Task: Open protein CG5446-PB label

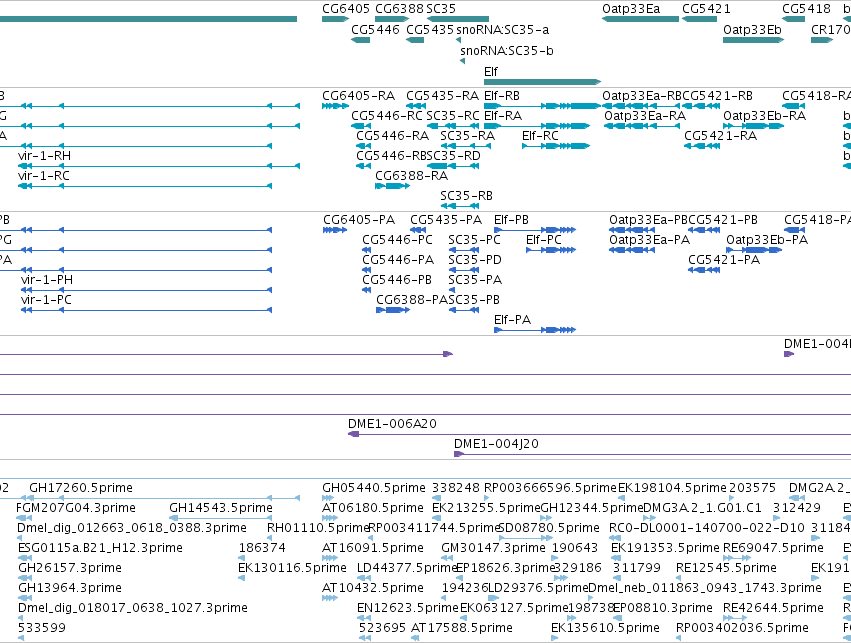Action: click(x=397, y=280)
